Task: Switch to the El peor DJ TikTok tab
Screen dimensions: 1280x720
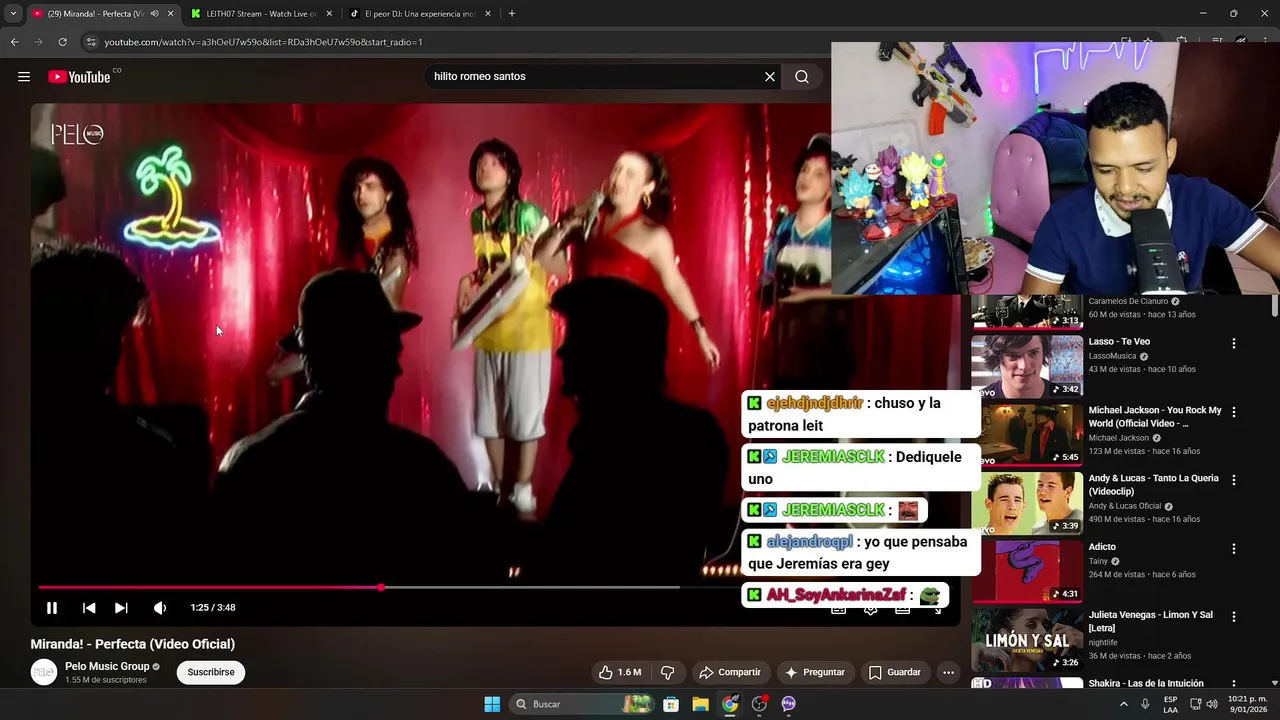Action: click(x=420, y=14)
